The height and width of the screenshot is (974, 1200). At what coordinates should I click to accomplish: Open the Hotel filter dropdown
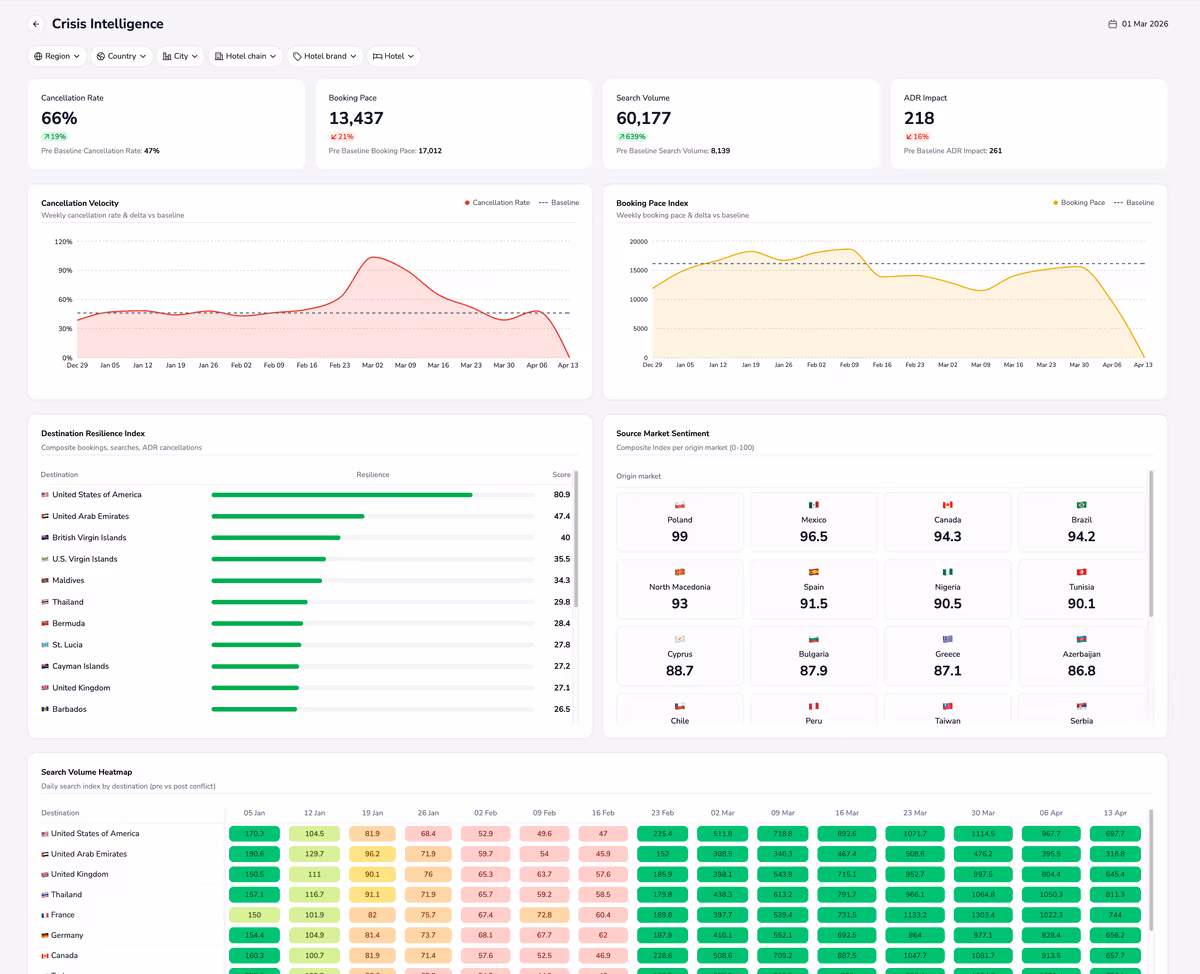pyautogui.click(x=394, y=56)
